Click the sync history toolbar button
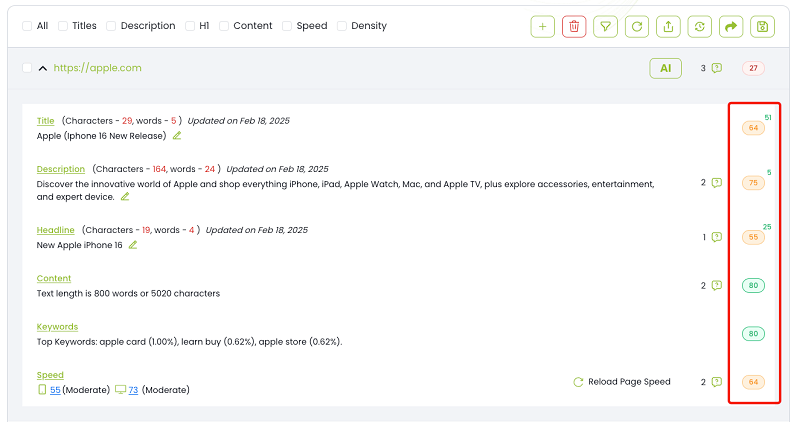The image size is (800, 422). click(699, 27)
